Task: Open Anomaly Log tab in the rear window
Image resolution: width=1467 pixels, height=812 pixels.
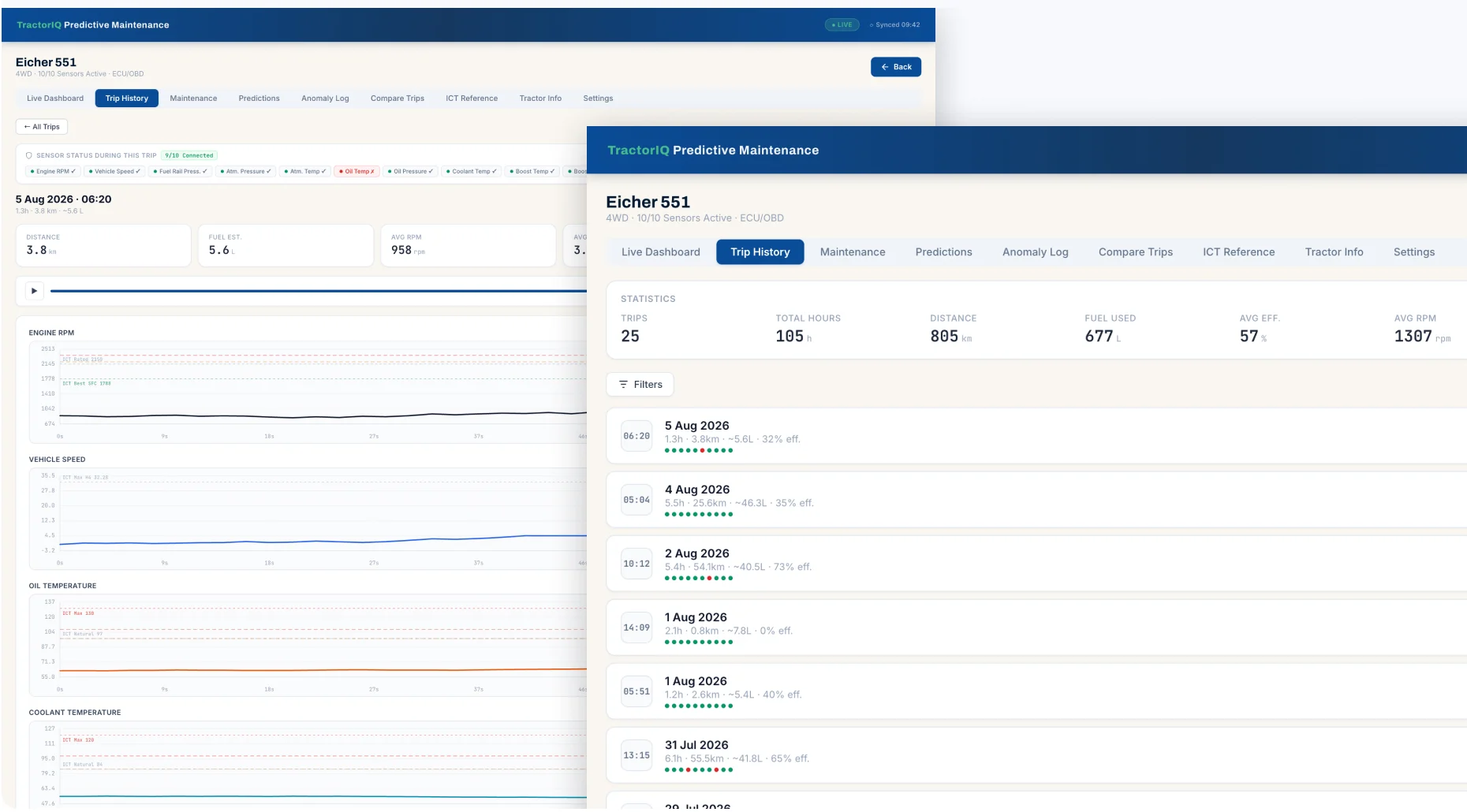Action: (325, 99)
